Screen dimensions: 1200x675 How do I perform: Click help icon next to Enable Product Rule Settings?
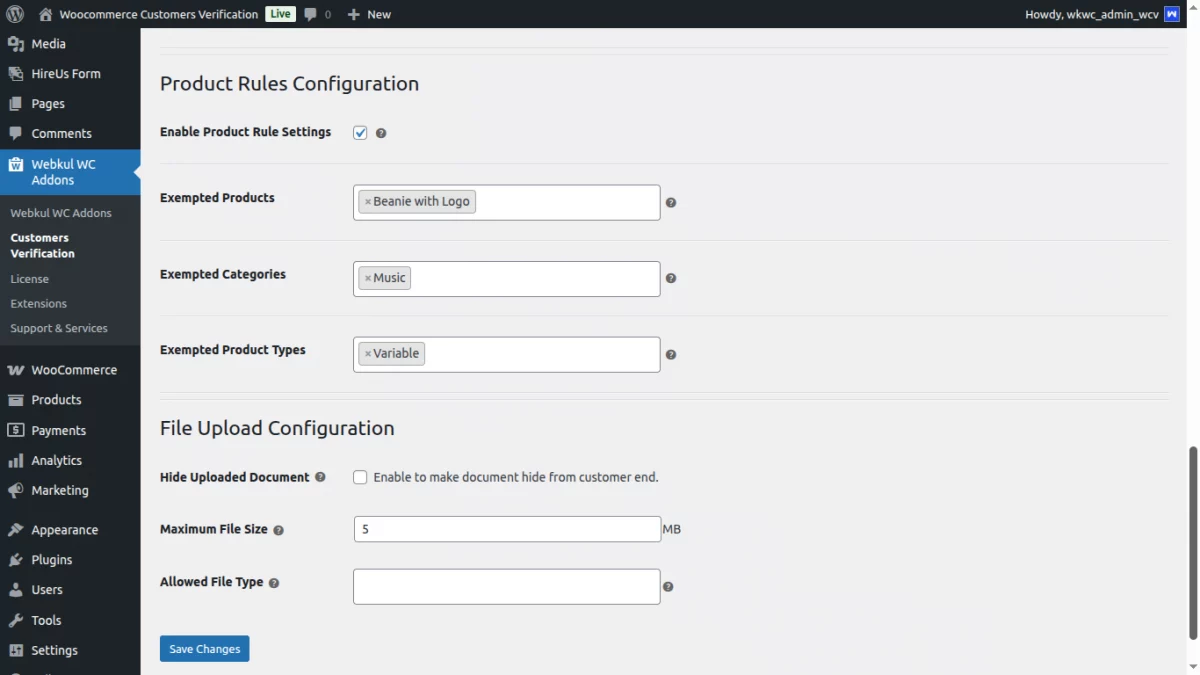[381, 133]
